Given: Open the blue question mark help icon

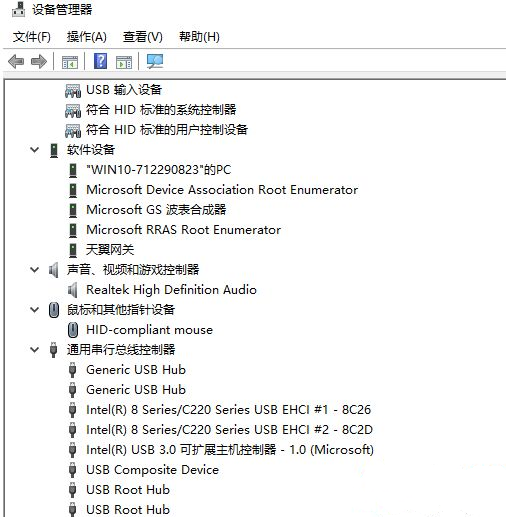Looking at the screenshot, I should [x=100, y=61].
